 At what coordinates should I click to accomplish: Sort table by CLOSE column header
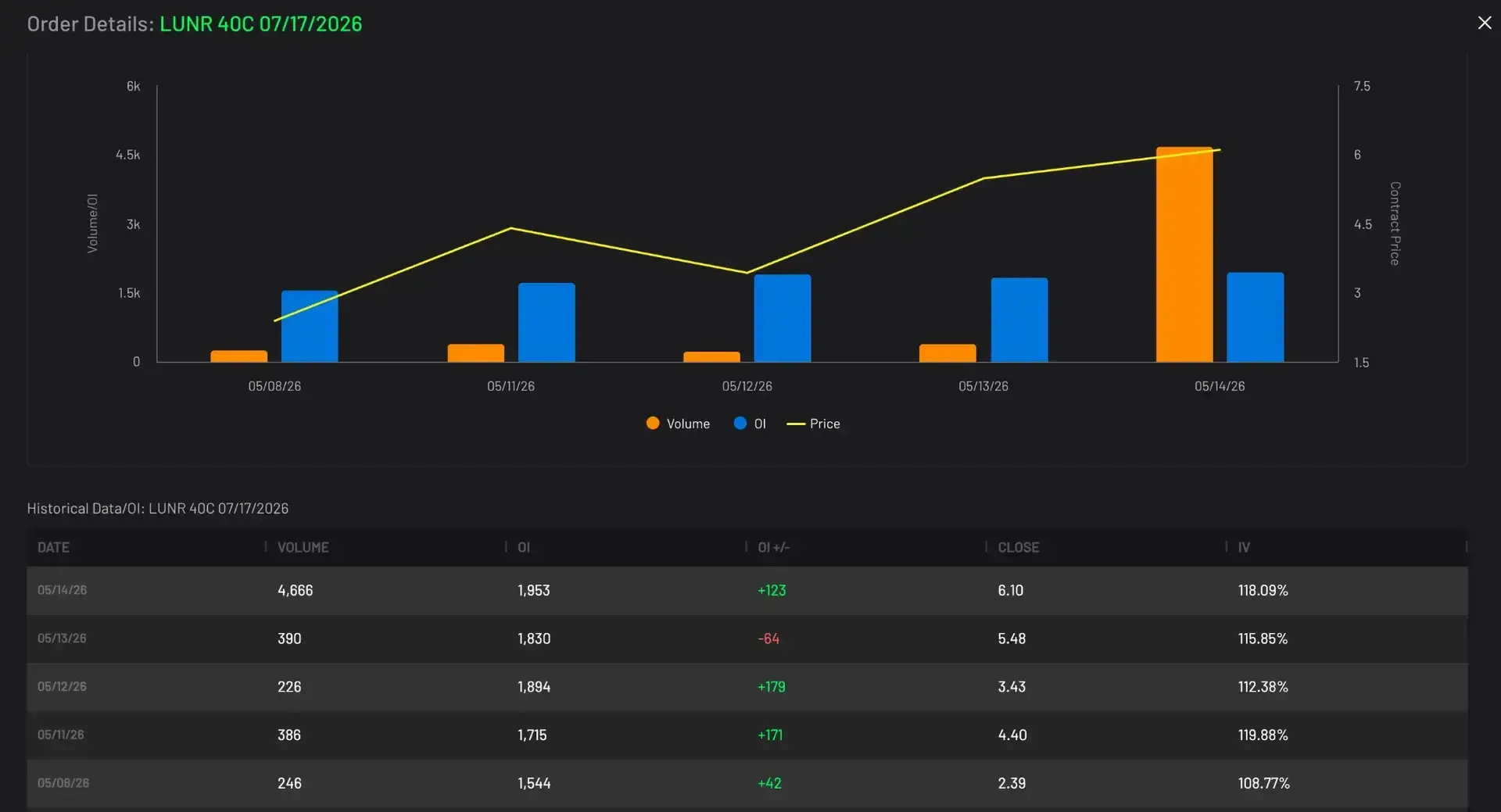coord(1018,547)
